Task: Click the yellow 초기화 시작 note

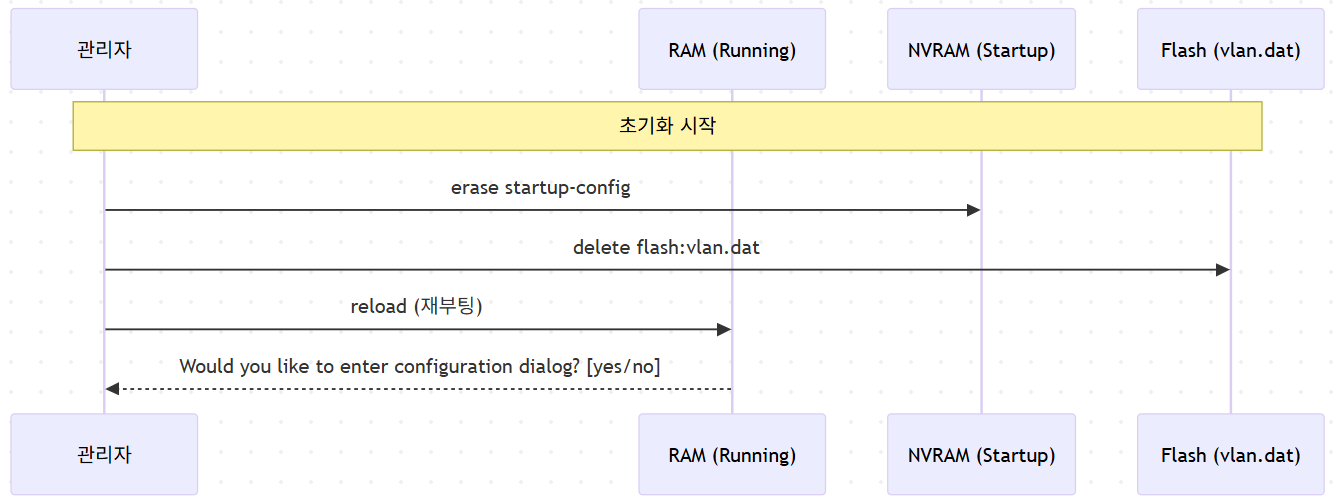Action: (x=667, y=126)
